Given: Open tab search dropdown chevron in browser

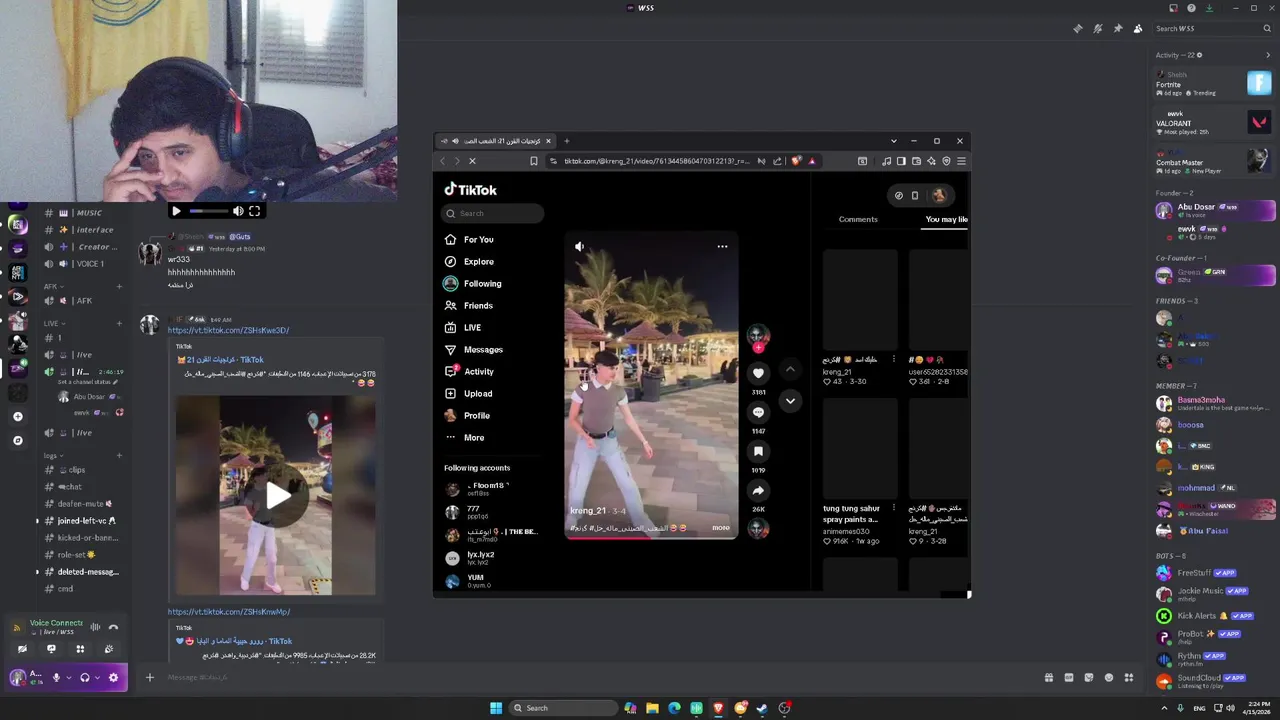Looking at the screenshot, I should click(894, 141).
